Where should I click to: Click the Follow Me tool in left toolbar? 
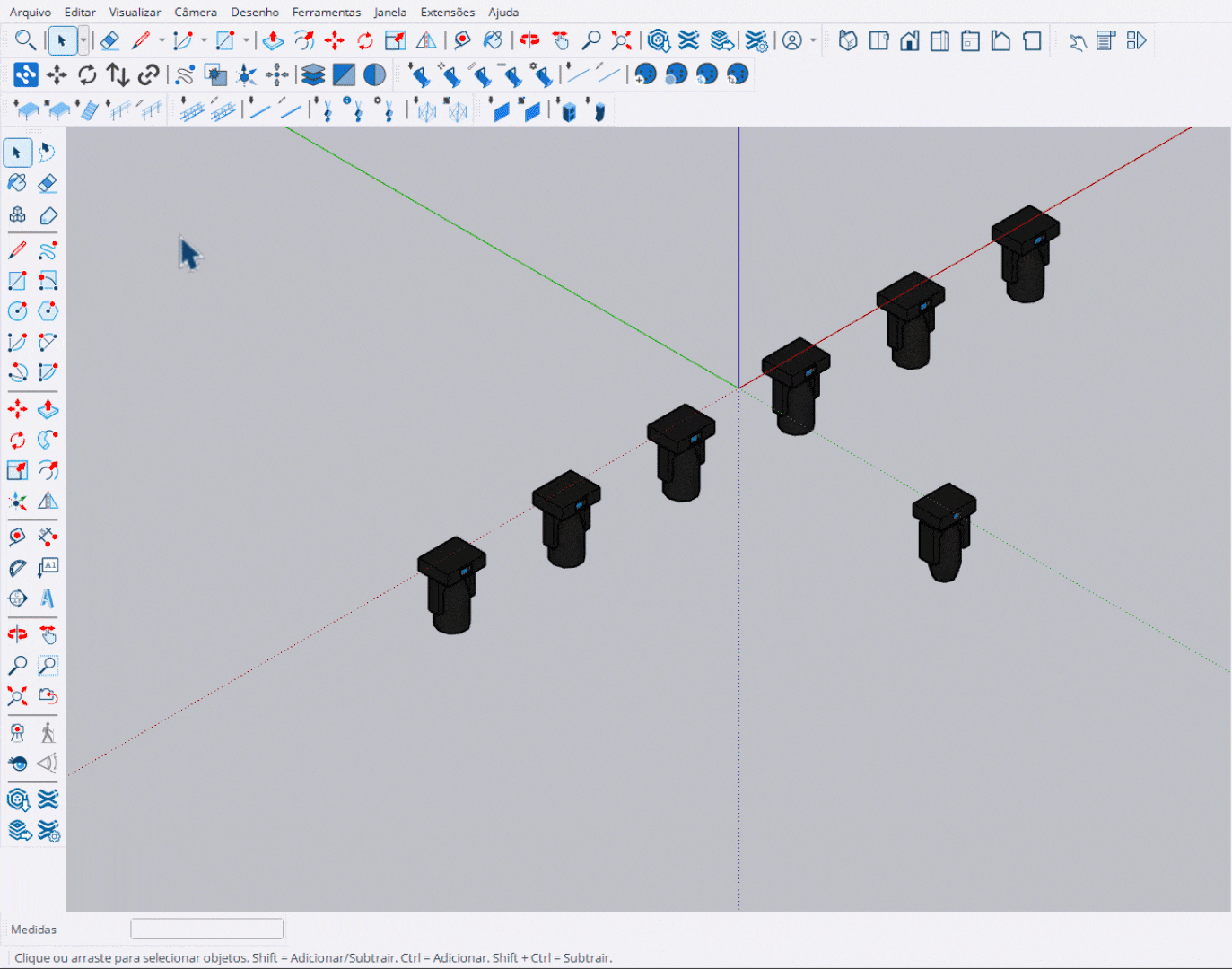pos(48,440)
